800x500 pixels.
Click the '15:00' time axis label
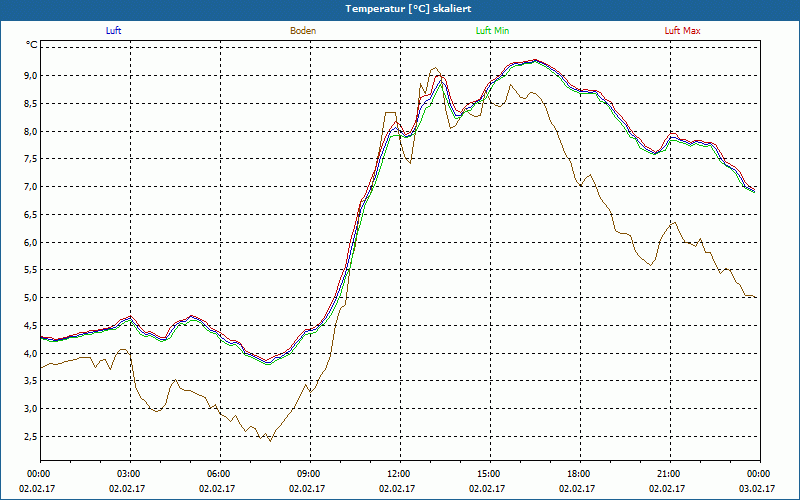point(487,474)
